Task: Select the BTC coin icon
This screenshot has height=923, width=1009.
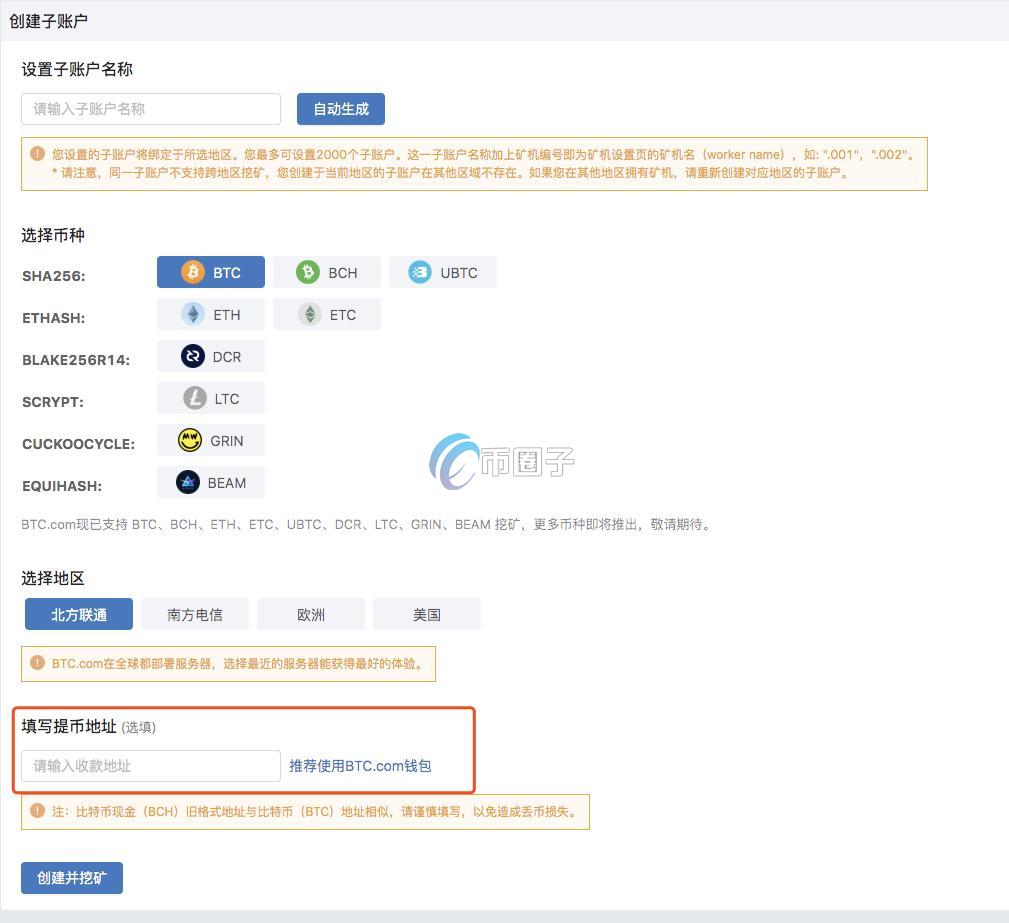Action: pyautogui.click(x=192, y=272)
